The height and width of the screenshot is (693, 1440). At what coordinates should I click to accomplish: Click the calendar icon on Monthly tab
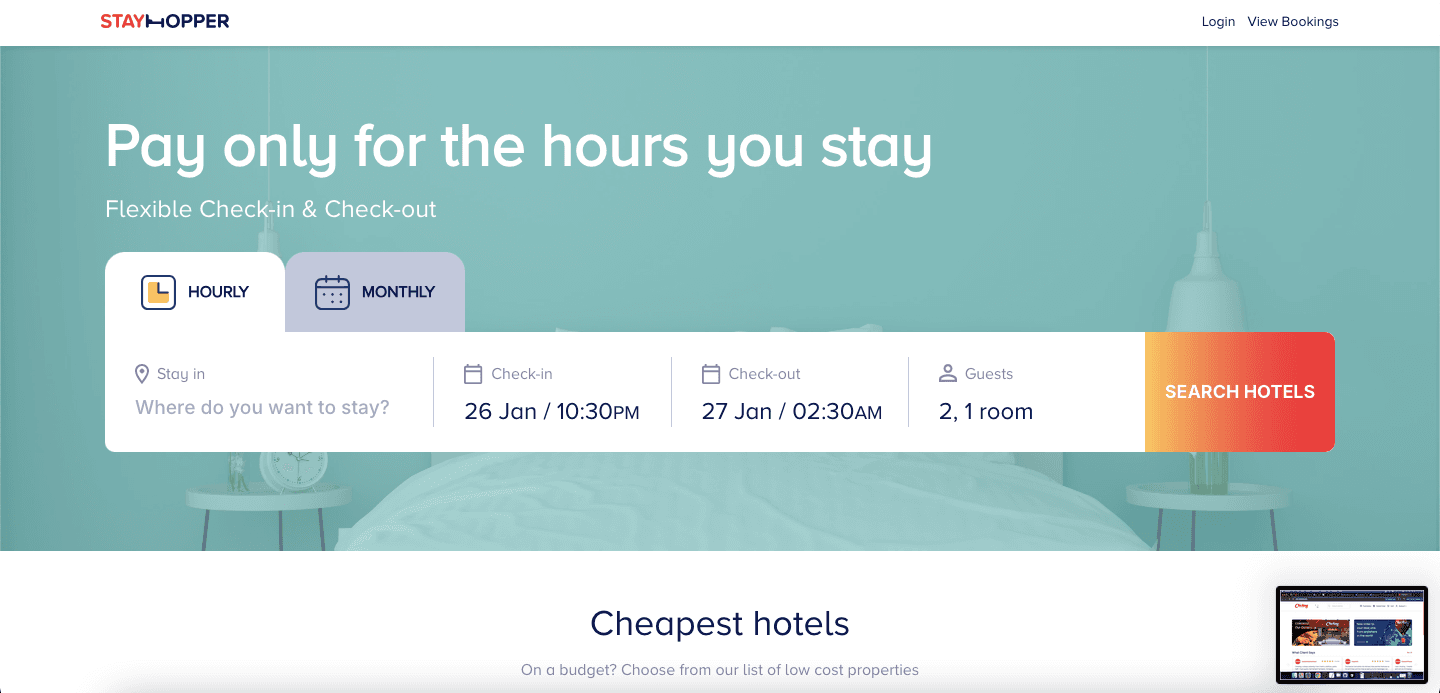tap(332, 292)
